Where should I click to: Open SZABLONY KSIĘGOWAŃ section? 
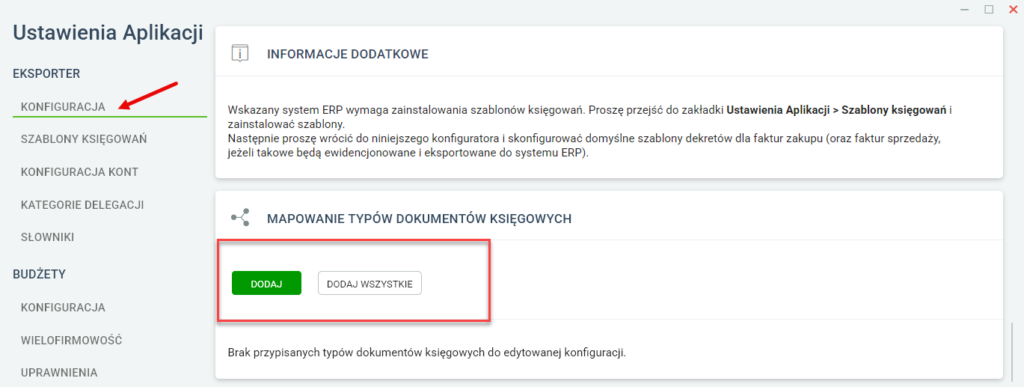(84, 139)
